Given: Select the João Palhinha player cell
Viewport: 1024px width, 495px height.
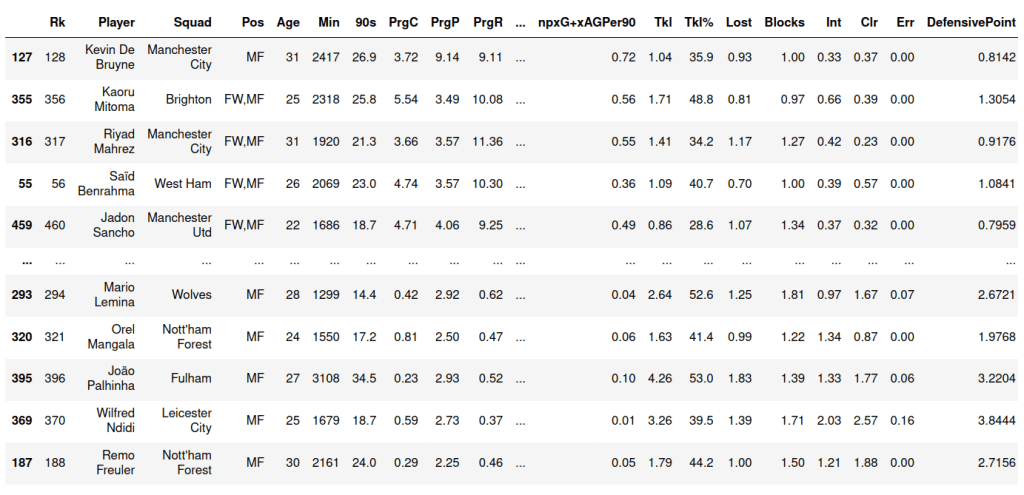Looking at the screenshot, I should [x=113, y=378].
